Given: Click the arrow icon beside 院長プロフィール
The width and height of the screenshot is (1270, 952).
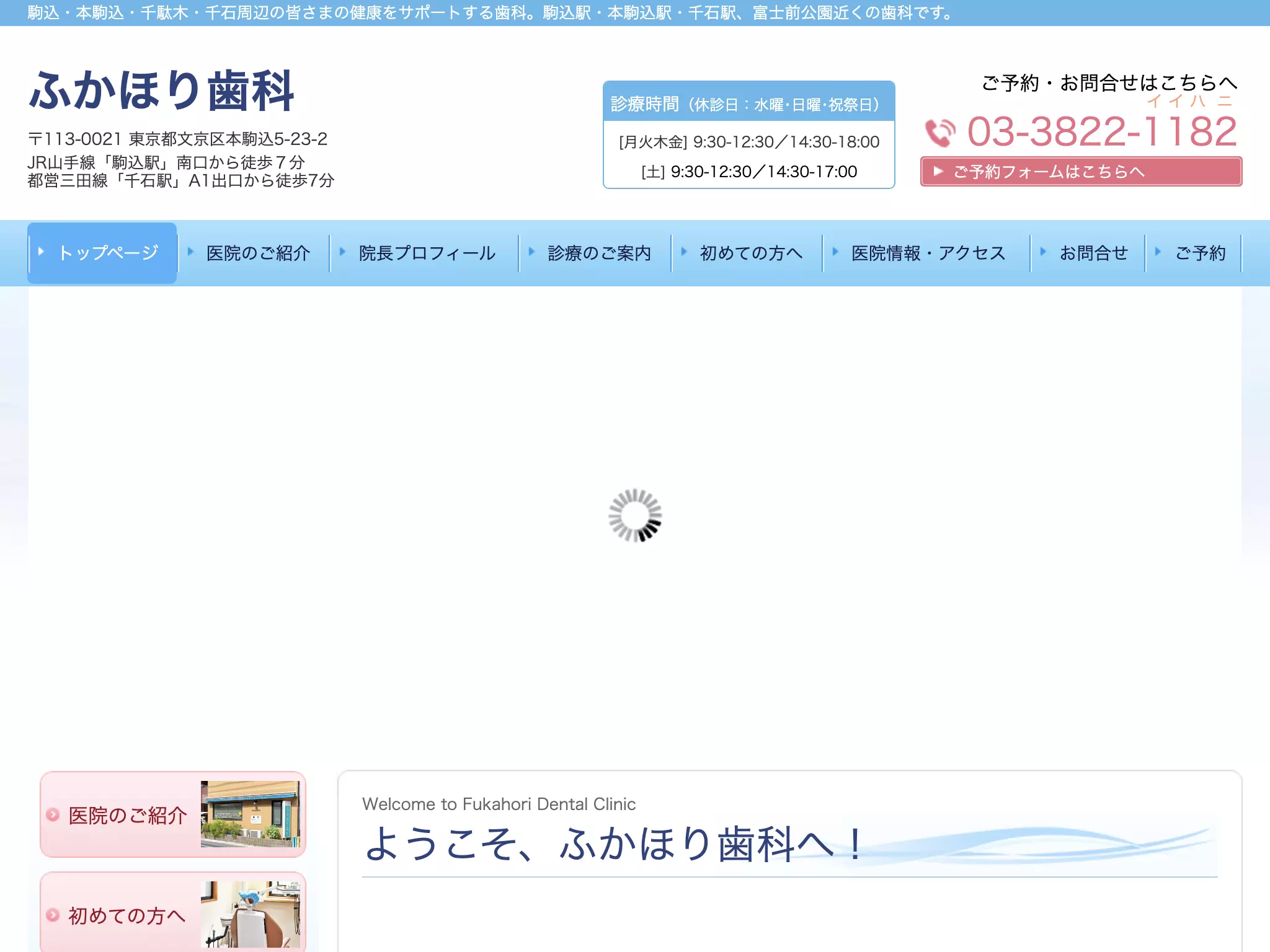Looking at the screenshot, I should point(342,252).
